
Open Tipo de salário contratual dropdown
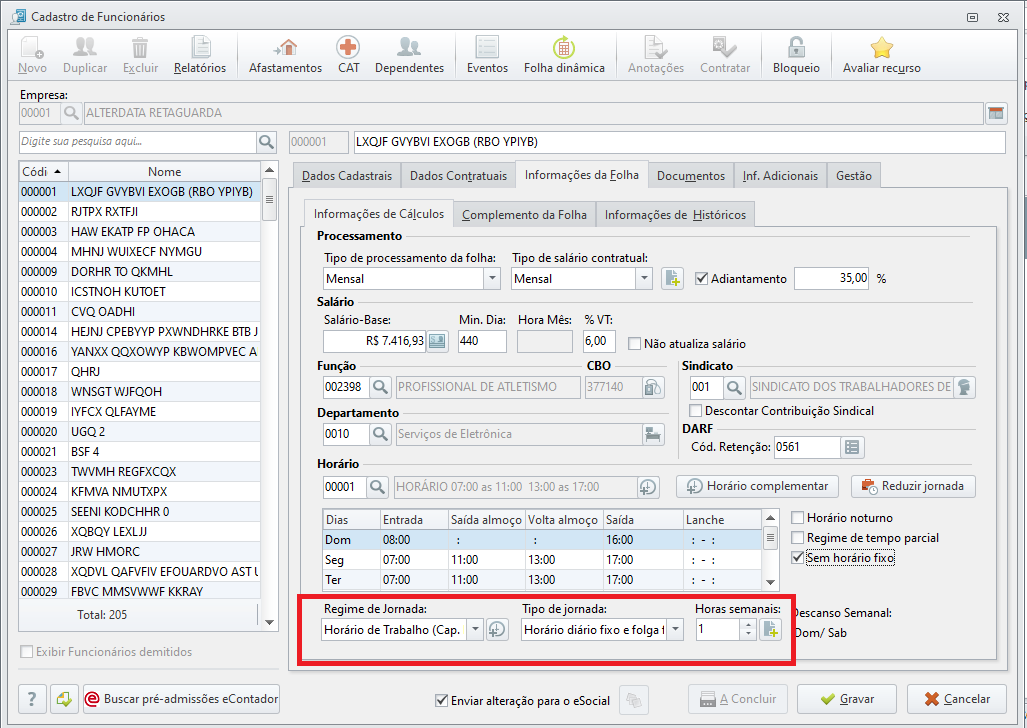click(x=644, y=278)
